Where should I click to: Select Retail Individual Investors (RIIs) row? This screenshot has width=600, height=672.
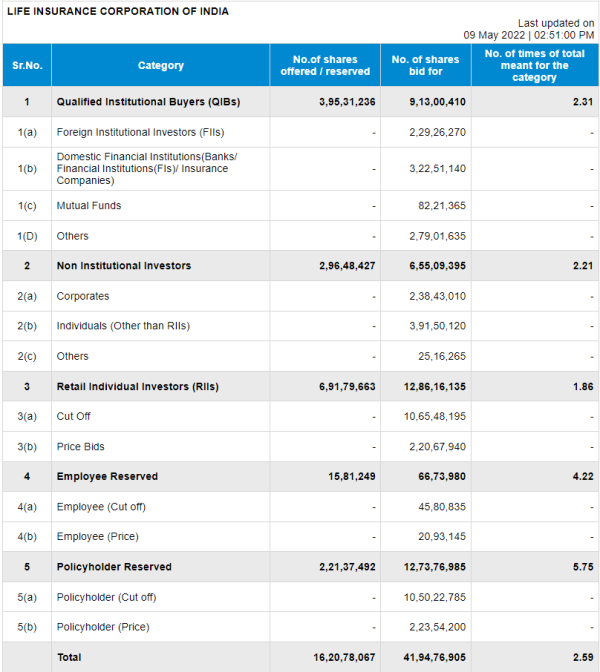click(x=137, y=386)
